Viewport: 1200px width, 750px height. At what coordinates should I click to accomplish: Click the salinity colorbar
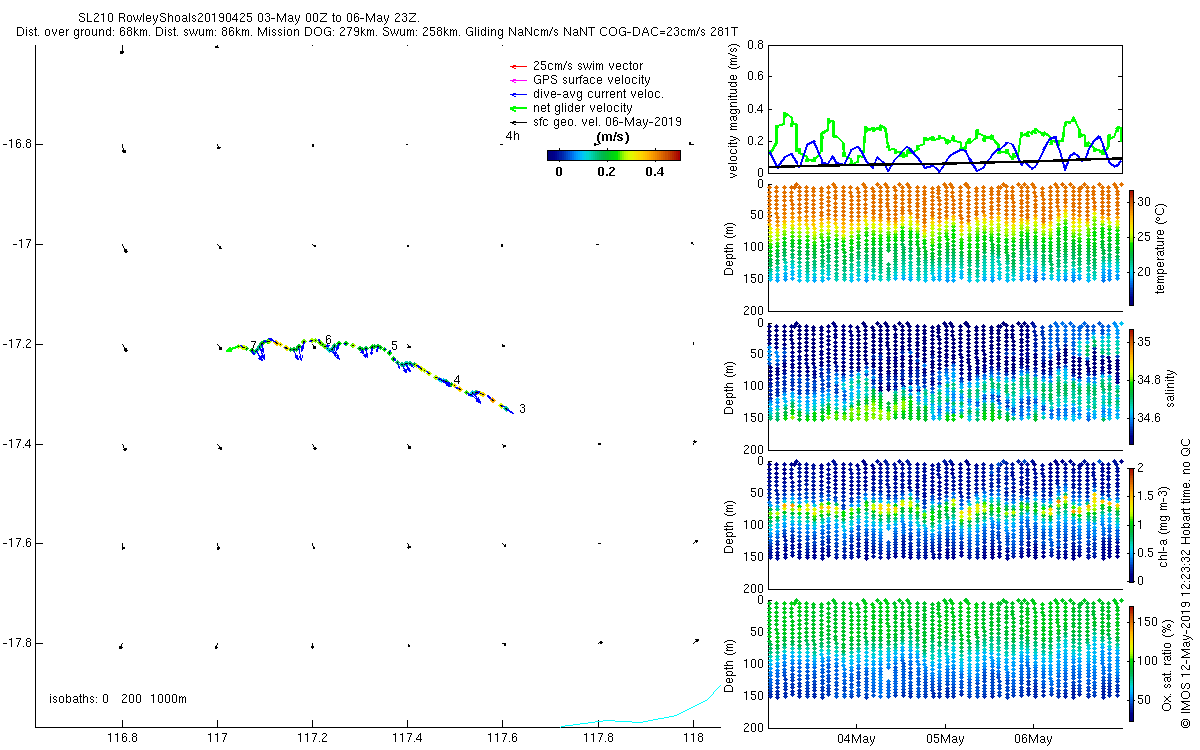click(1132, 386)
